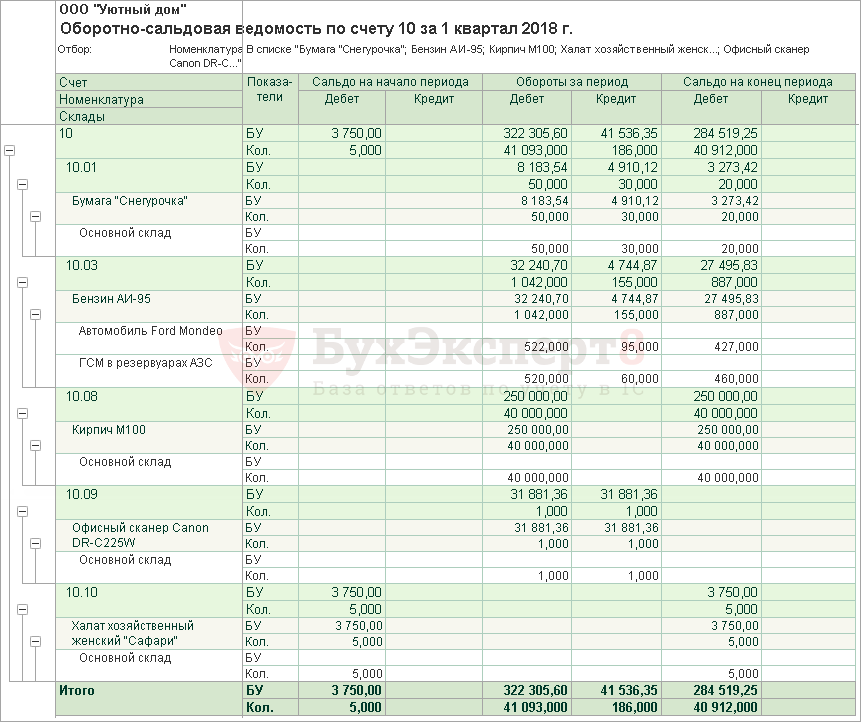861x723 pixels.
Task: Collapse Кирпич М100 item rows
Action: [x=35, y=445]
